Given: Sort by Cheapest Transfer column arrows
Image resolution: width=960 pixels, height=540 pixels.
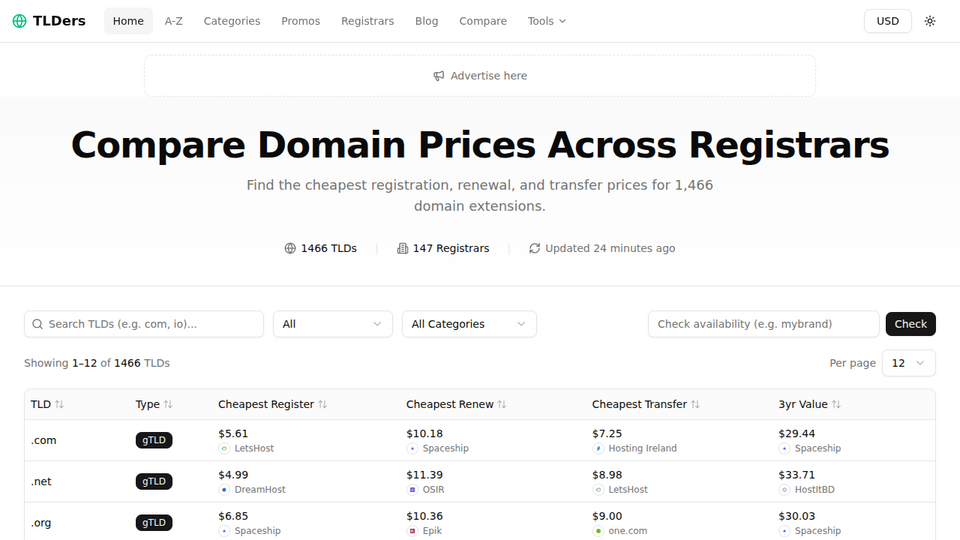Looking at the screenshot, I should click(x=696, y=404).
